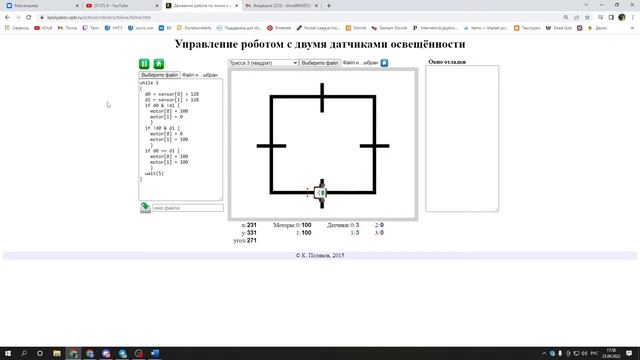Pause the robot program with green pause button

pyautogui.click(x=144, y=64)
